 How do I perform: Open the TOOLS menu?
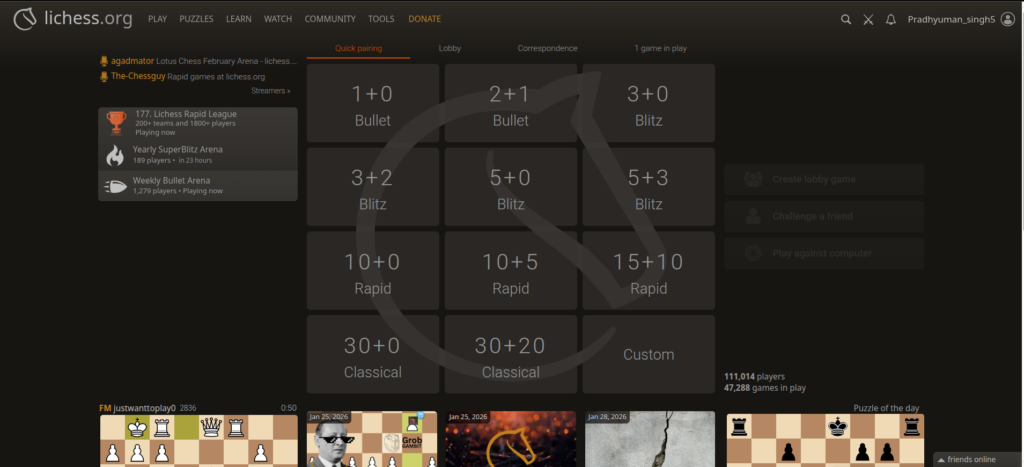(x=381, y=19)
